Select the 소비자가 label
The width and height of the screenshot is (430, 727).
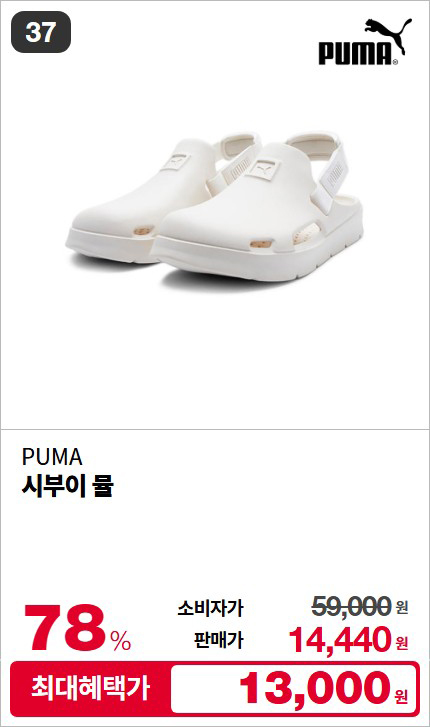point(210,608)
